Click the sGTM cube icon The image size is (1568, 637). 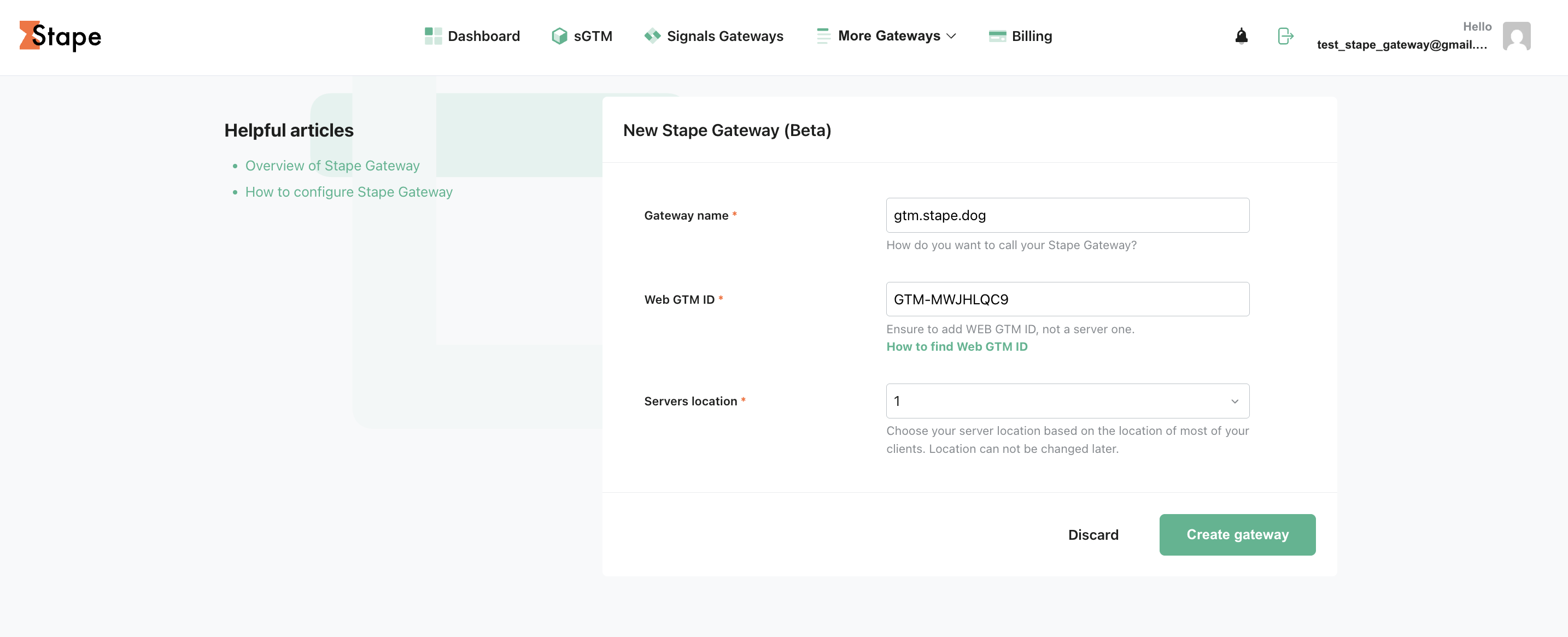[559, 36]
